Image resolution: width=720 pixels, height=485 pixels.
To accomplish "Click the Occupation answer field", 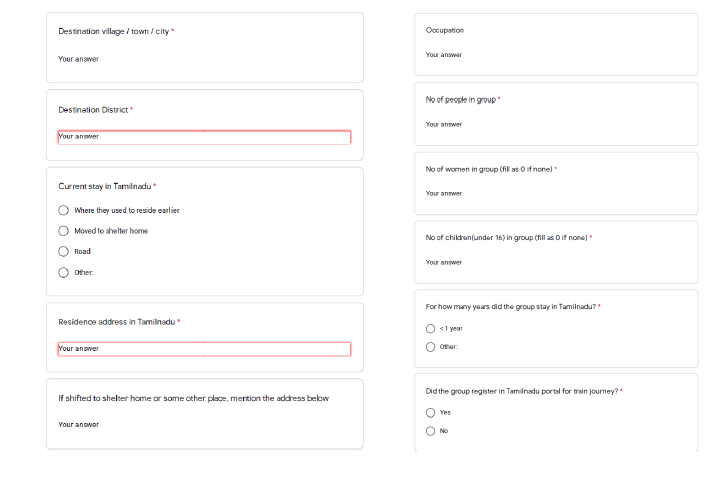I will [x=555, y=55].
